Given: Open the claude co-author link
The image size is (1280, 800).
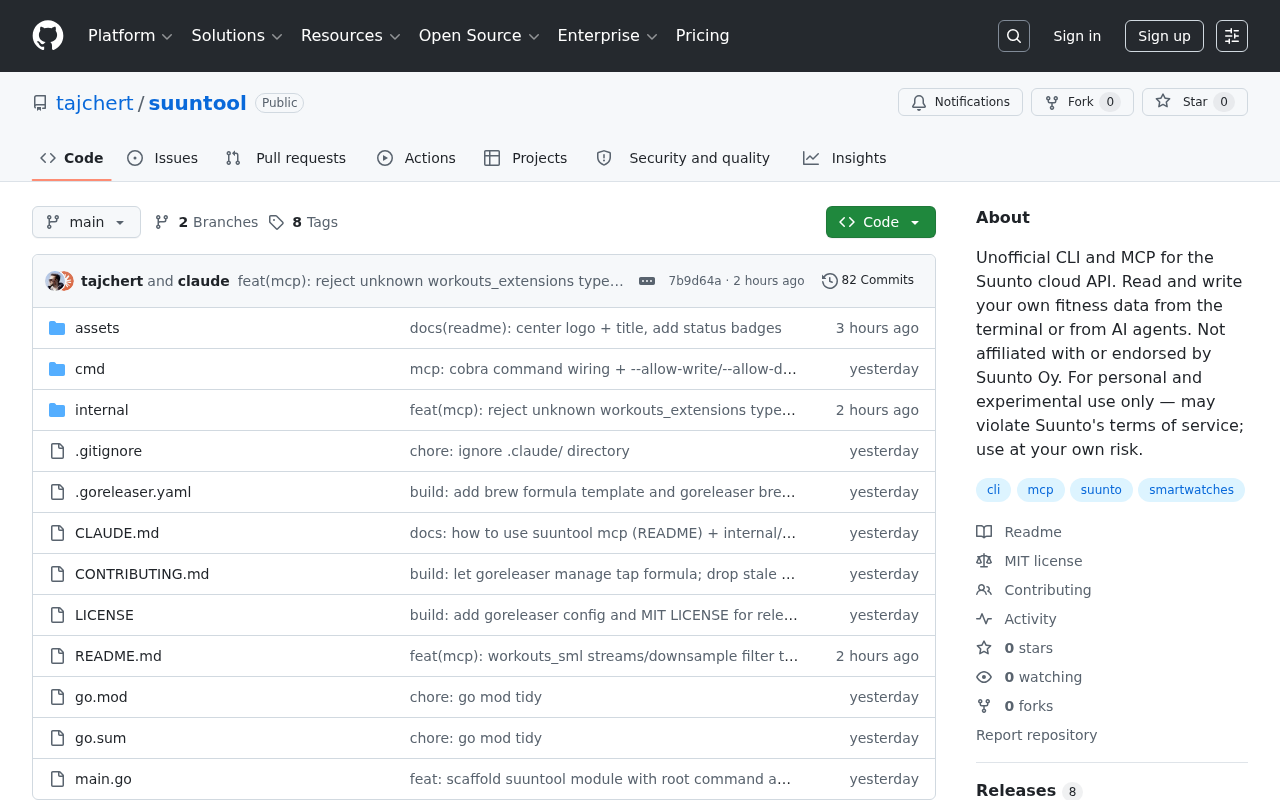Looking at the screenshot, I should (204, 281).
